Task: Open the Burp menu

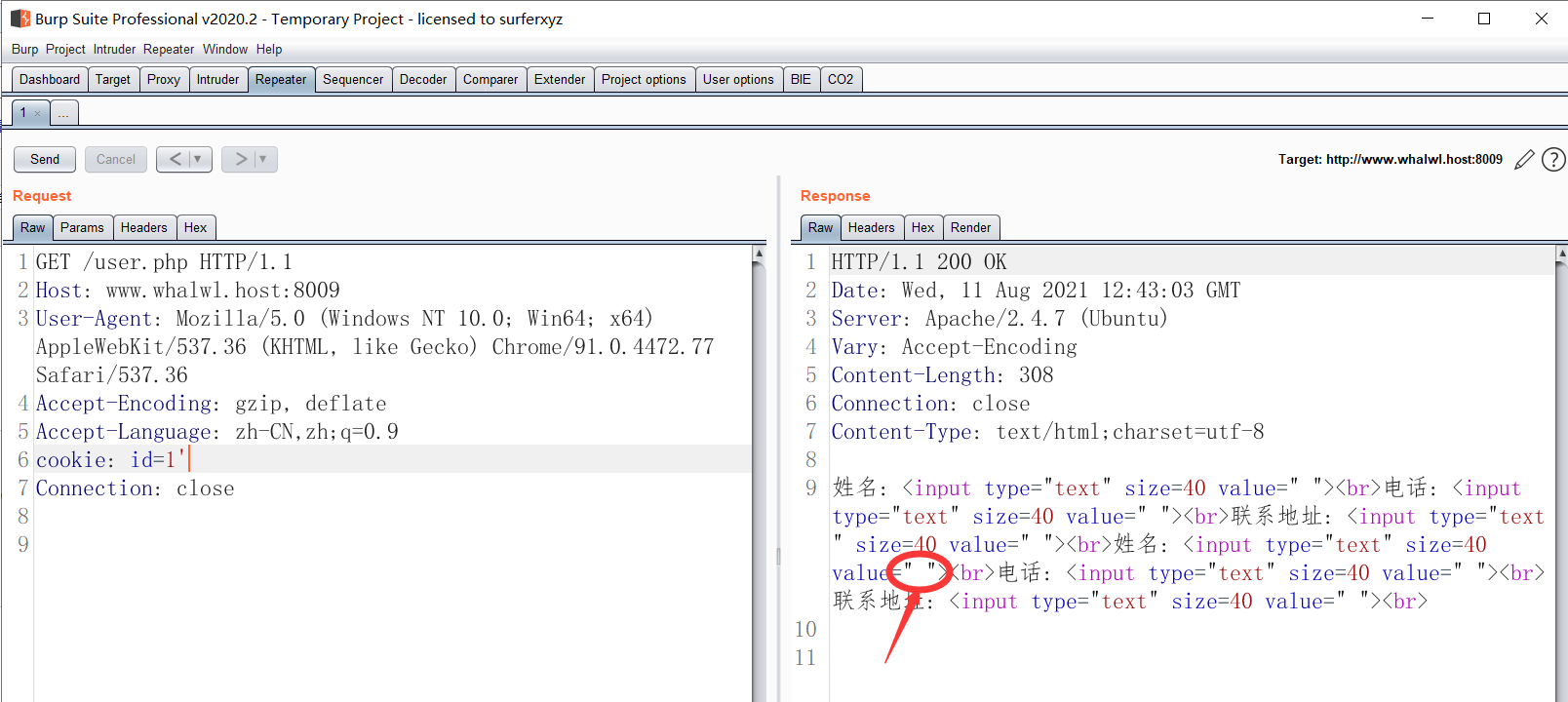Action: (25, 49)
